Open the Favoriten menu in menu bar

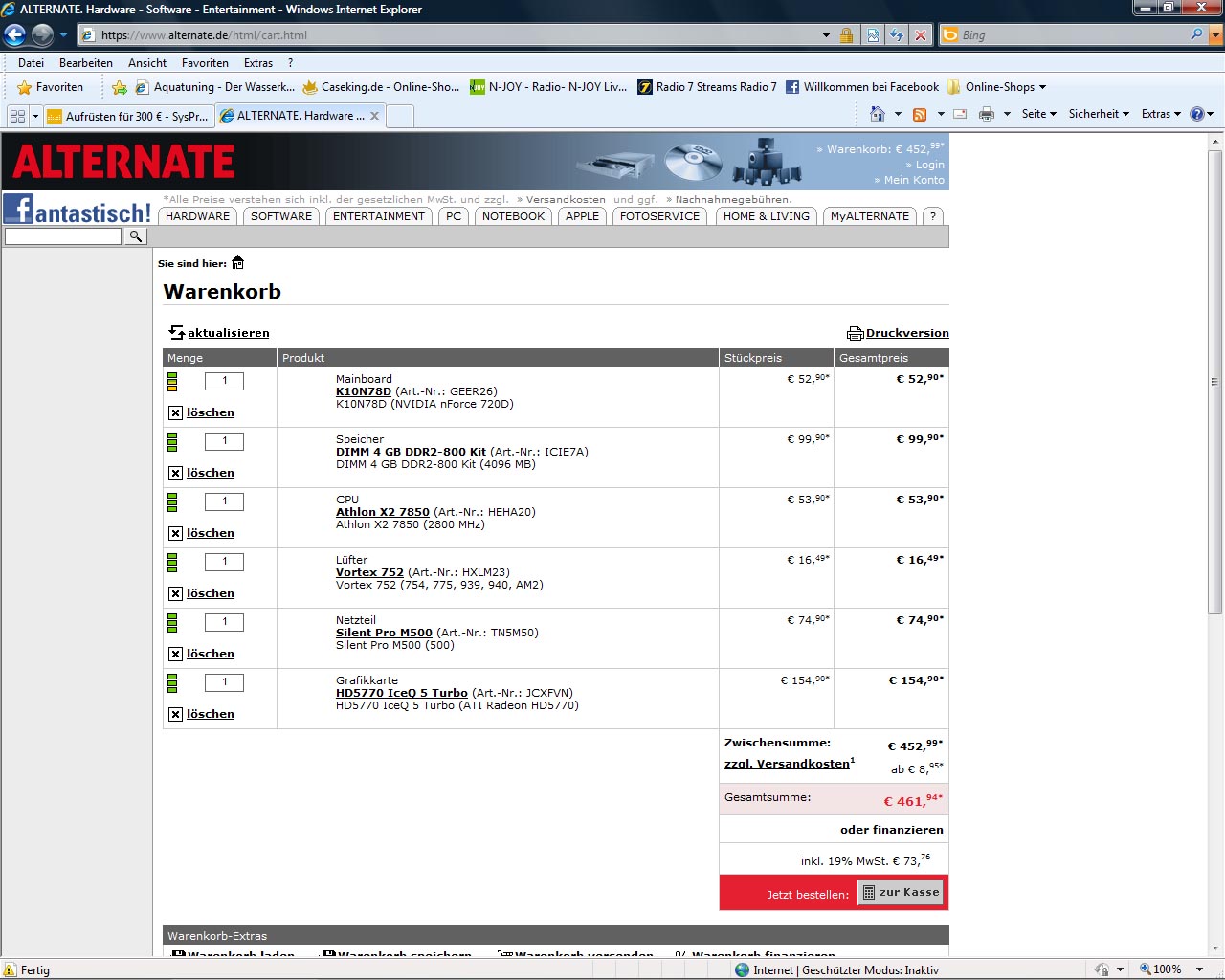205,63
